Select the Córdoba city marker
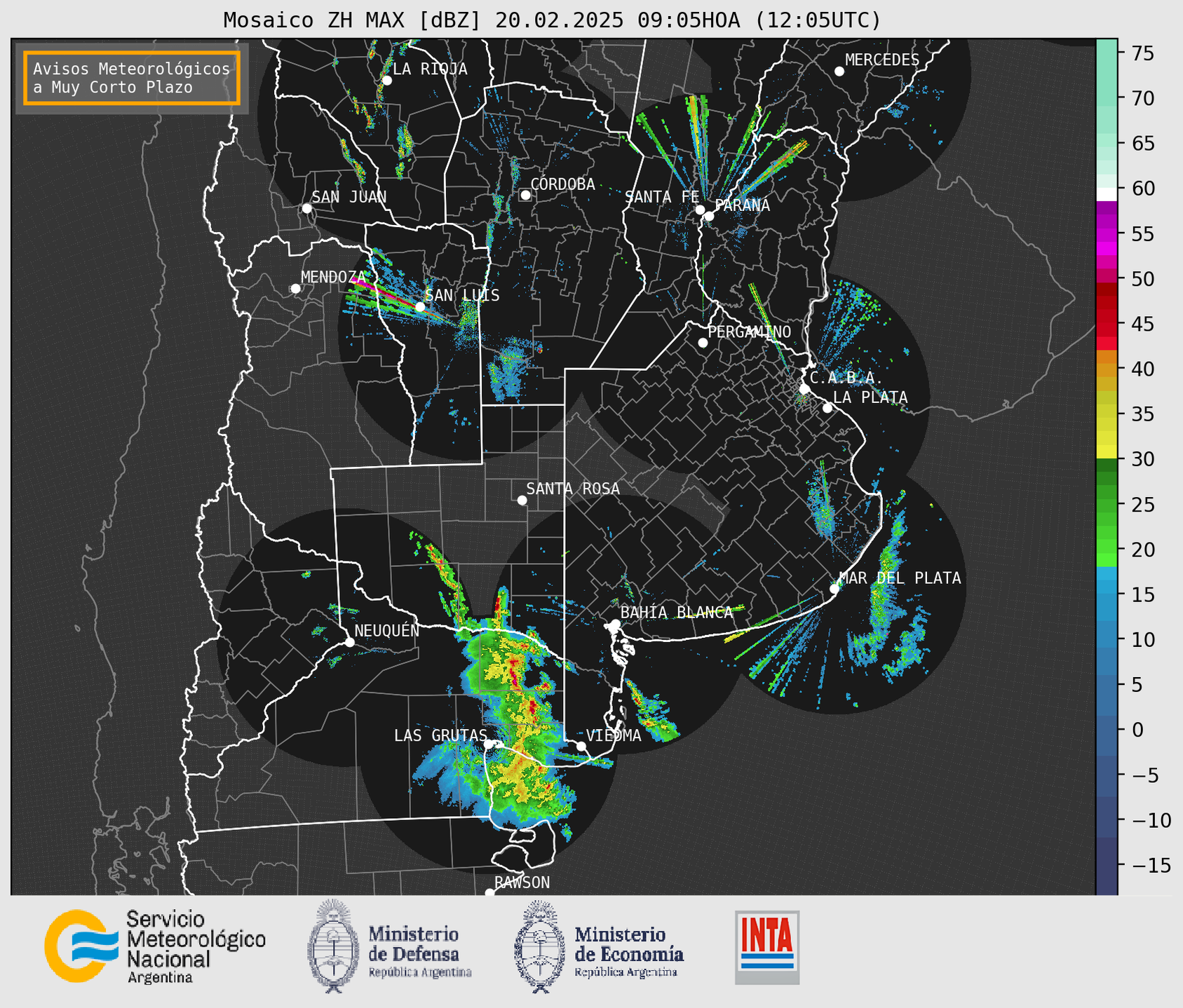Image resolution: width=1183 pixels, height=1008 pixels. click(525, 195)
